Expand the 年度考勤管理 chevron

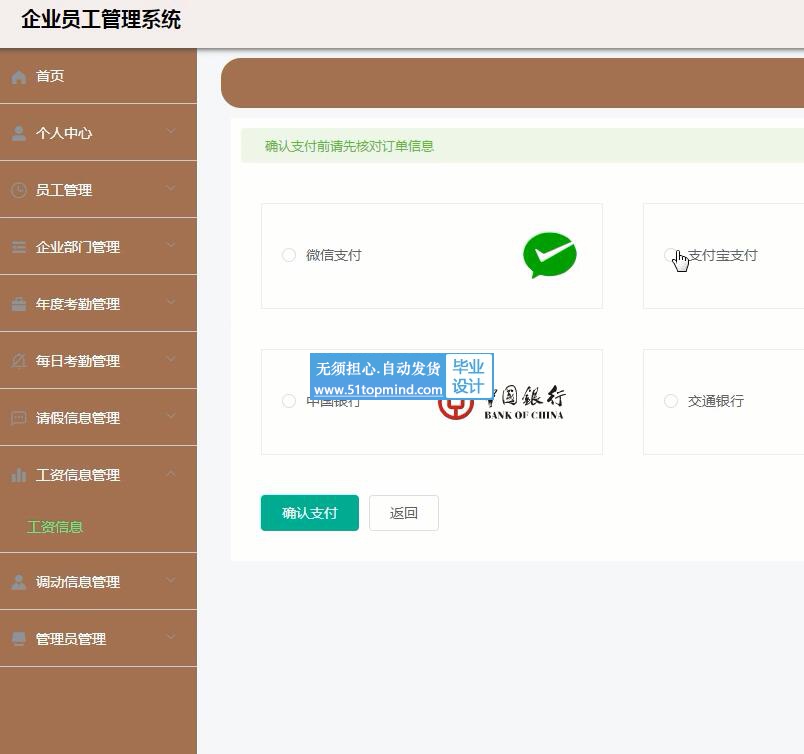pyautogui.click(x=171, y=303)
